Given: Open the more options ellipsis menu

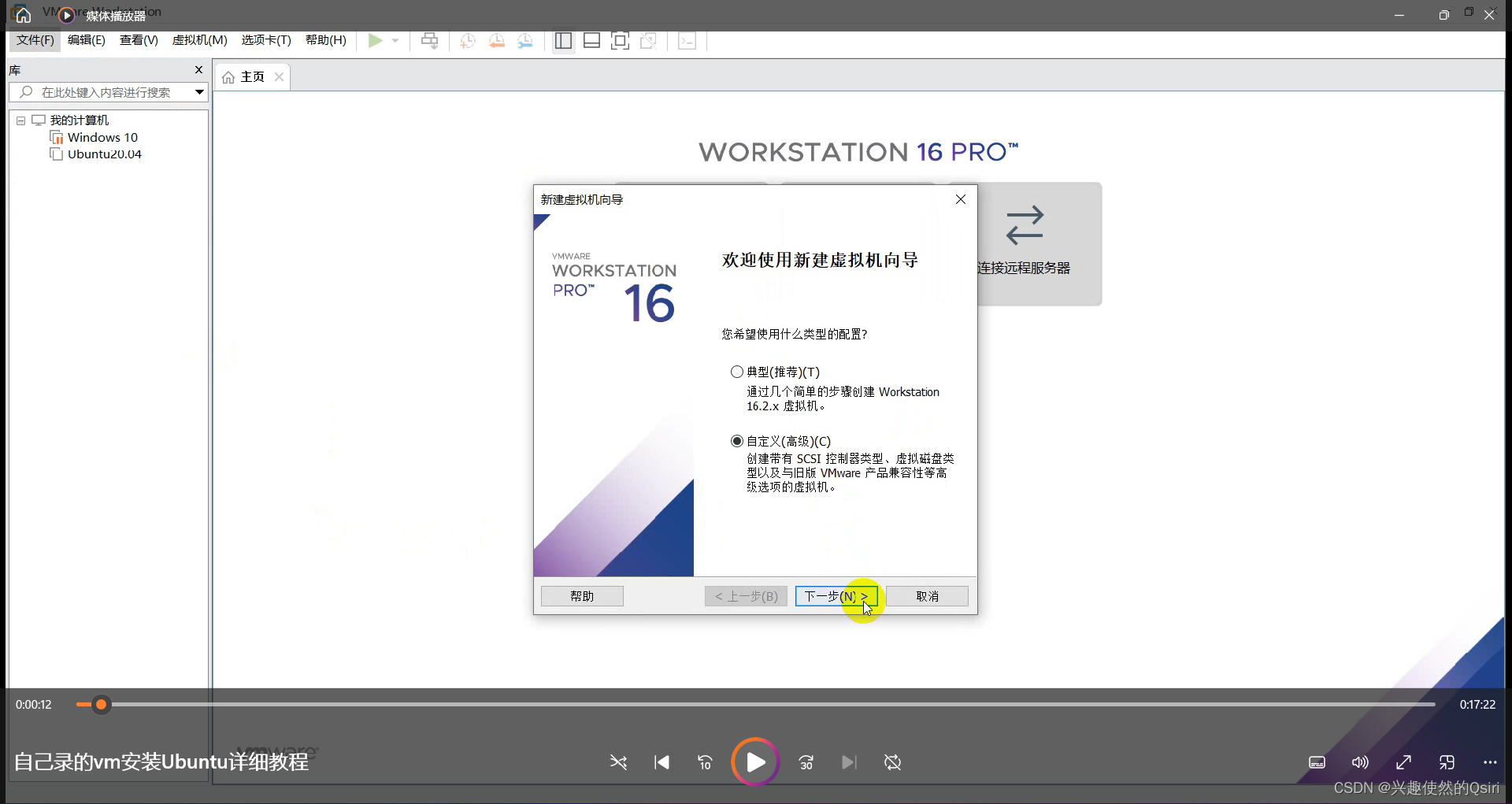Looking at the screenshot, I should pyautogui.click(x=1490, y=762).
